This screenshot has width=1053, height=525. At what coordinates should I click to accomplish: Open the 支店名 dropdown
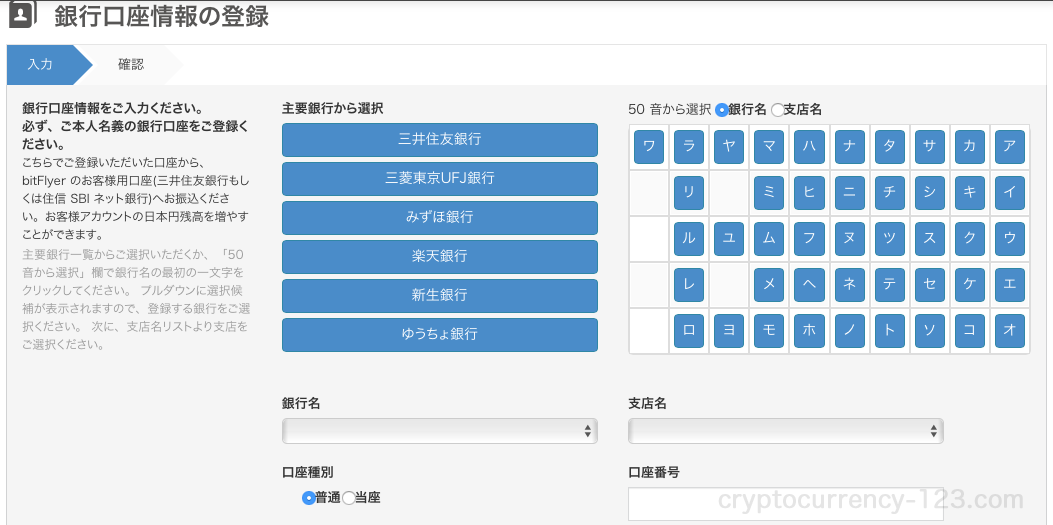(786, 431)
